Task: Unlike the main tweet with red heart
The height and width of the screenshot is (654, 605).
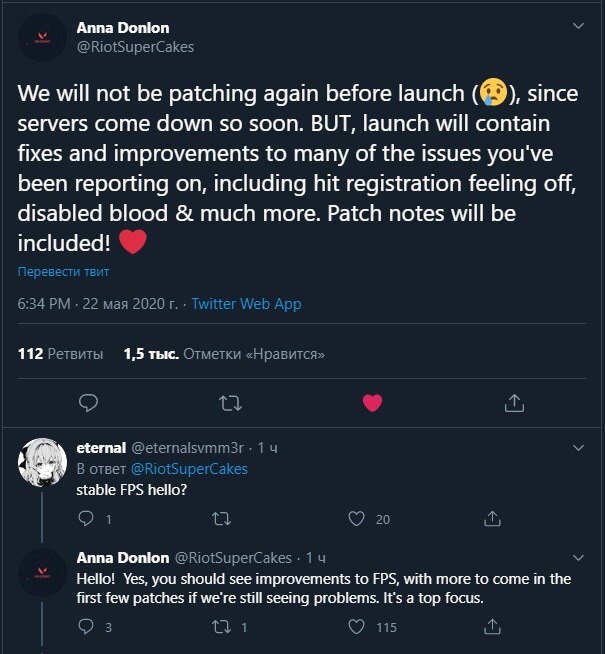Action: 372,402
